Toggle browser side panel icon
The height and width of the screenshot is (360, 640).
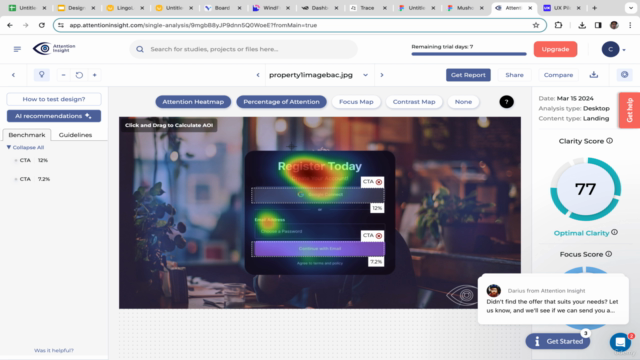click(x=598, y=25)
